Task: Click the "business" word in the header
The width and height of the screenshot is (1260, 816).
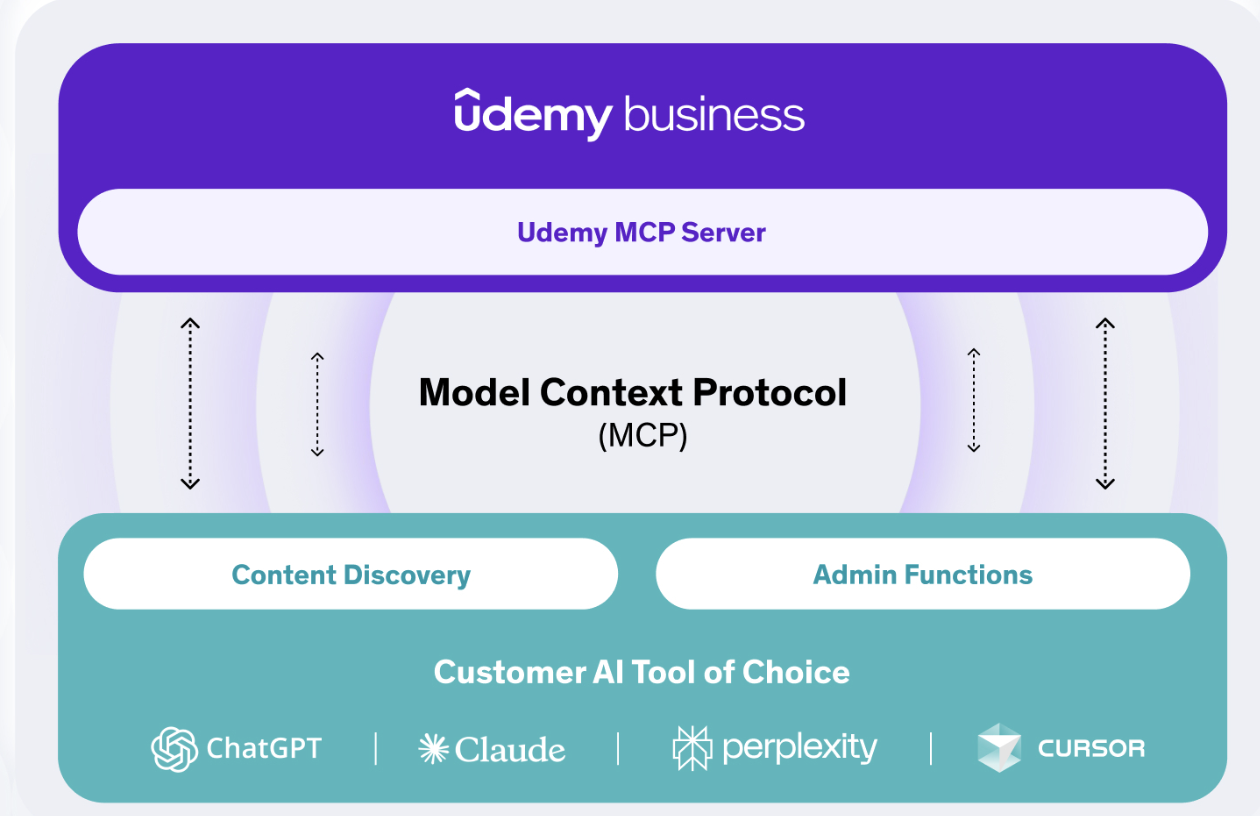Action: click(714, 114)
